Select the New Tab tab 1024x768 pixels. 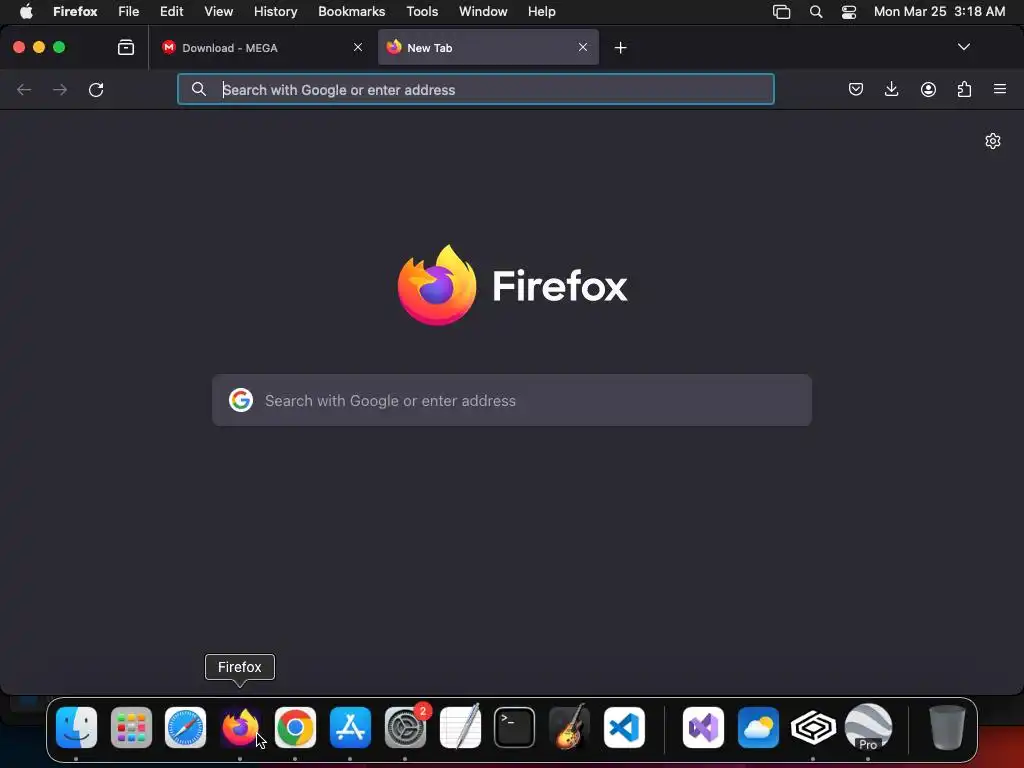[x=488, y=48]
